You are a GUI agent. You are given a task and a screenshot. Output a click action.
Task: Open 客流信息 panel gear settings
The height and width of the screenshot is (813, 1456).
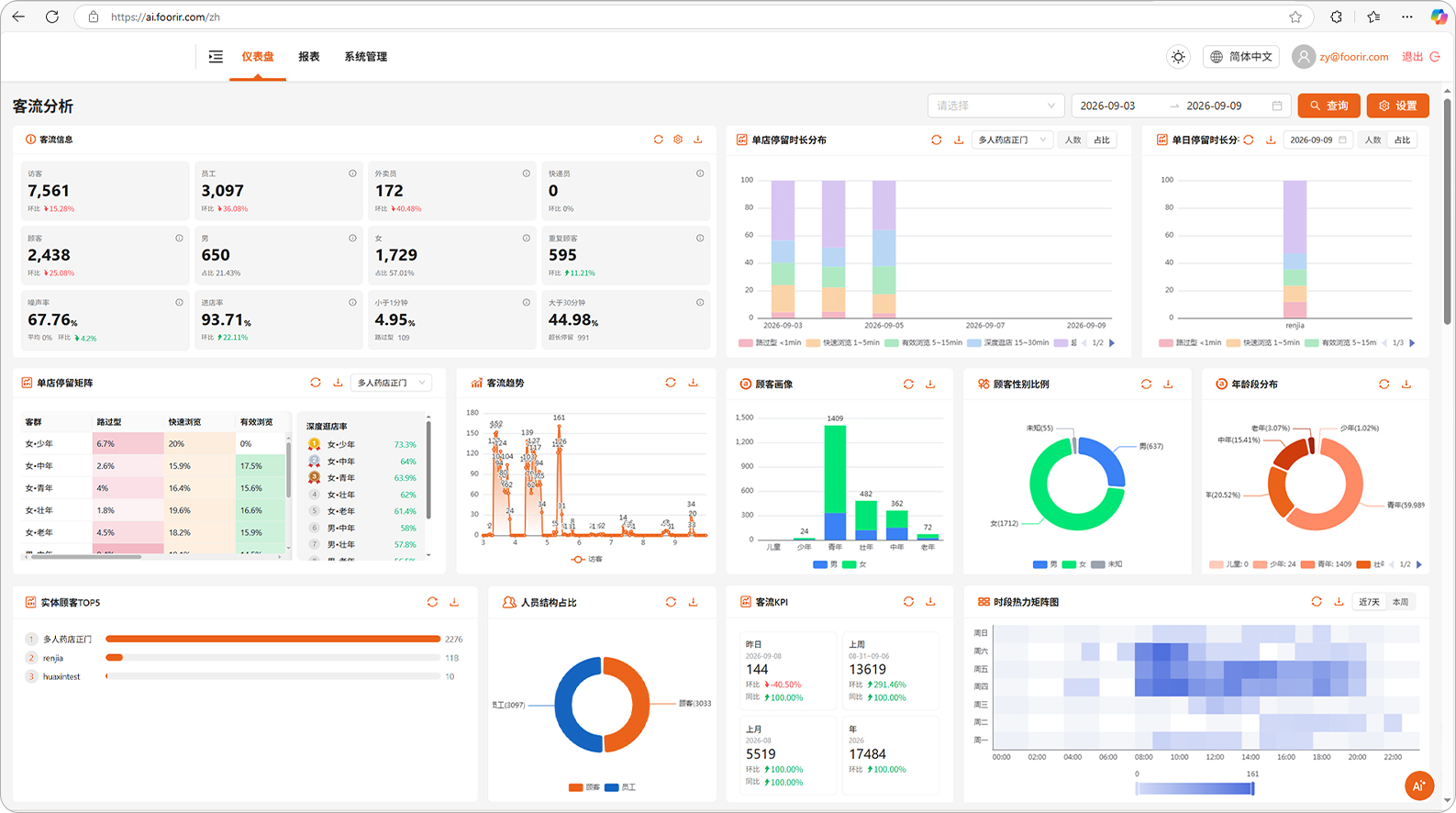click(678, 139)
